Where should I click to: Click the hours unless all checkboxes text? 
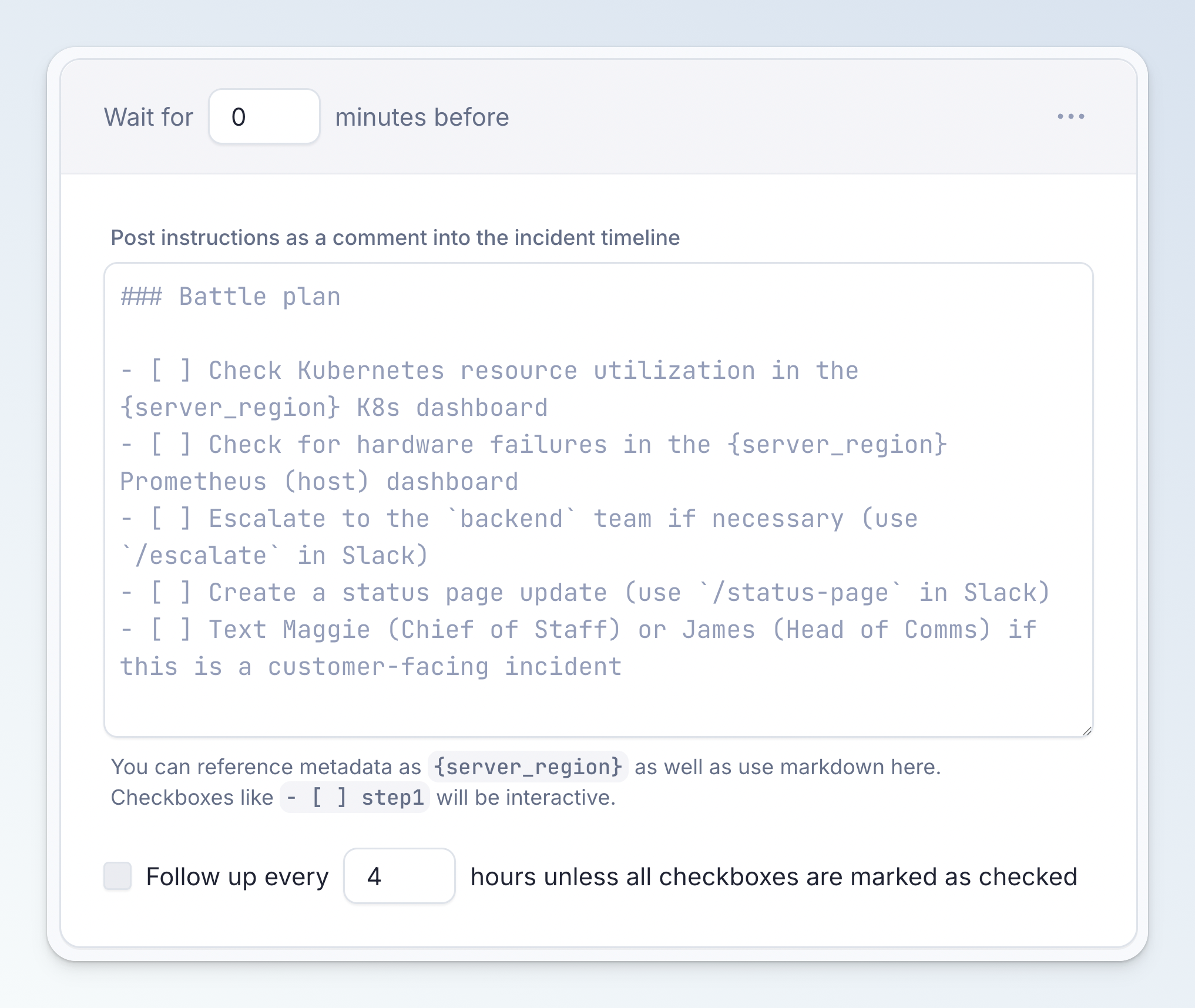click(774, 876)
